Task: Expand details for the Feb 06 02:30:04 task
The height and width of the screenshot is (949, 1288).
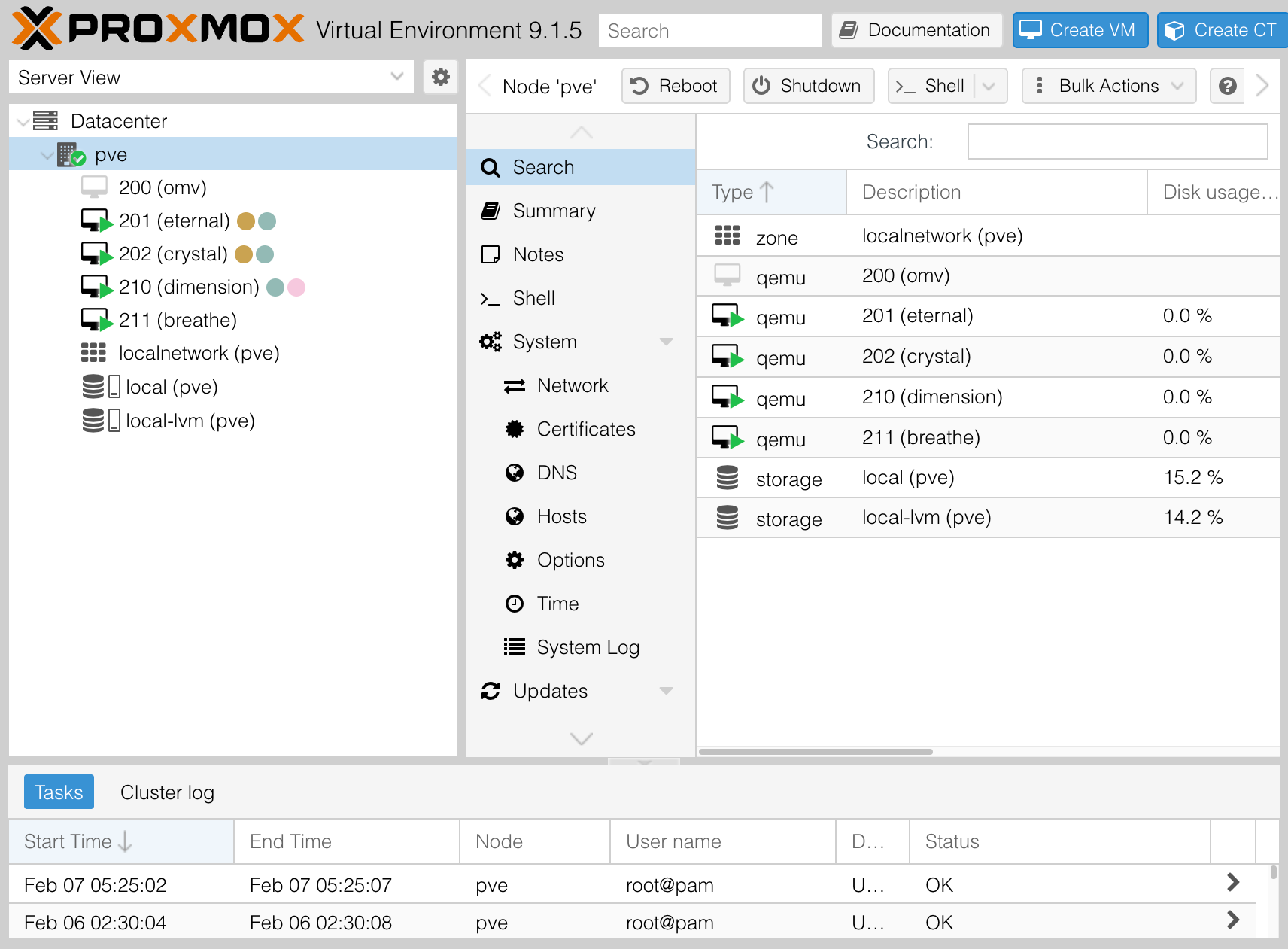Action: tap(1232, 920)
